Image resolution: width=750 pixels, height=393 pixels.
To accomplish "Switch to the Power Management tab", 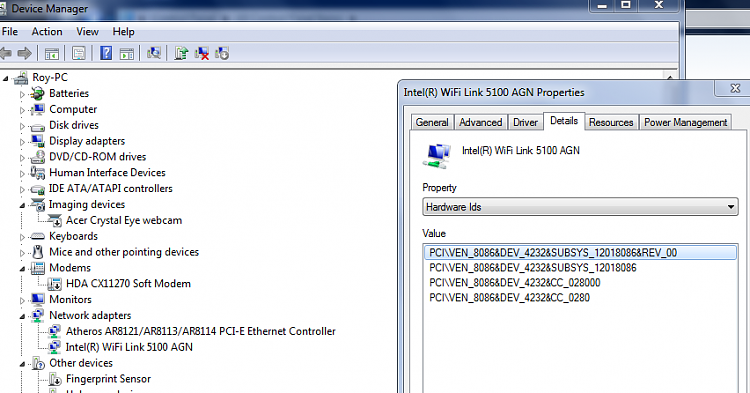I will [x=685, y=122].
